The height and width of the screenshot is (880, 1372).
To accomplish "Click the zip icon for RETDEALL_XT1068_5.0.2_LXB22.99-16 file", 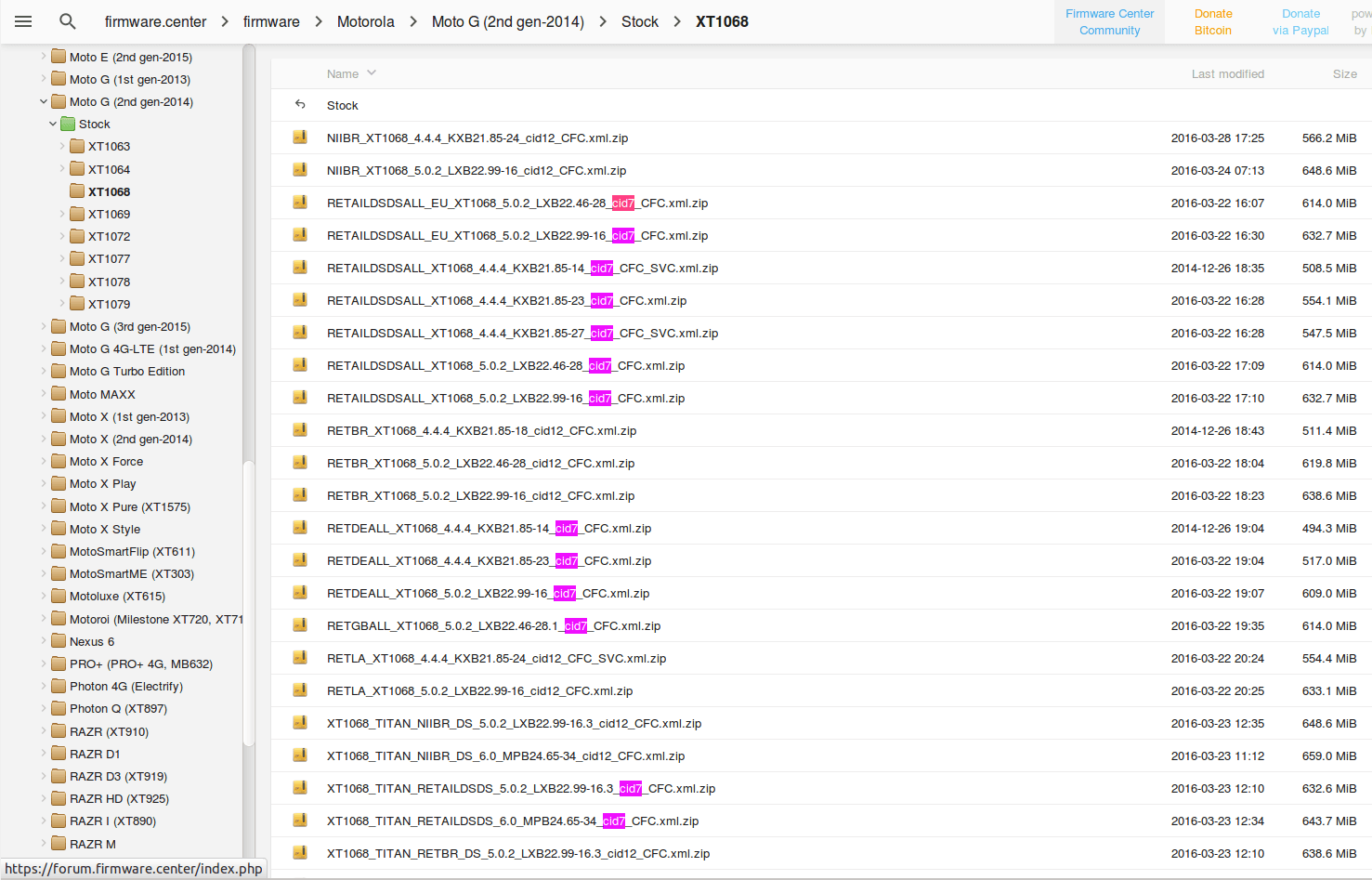I will click(x=300, y=593).
